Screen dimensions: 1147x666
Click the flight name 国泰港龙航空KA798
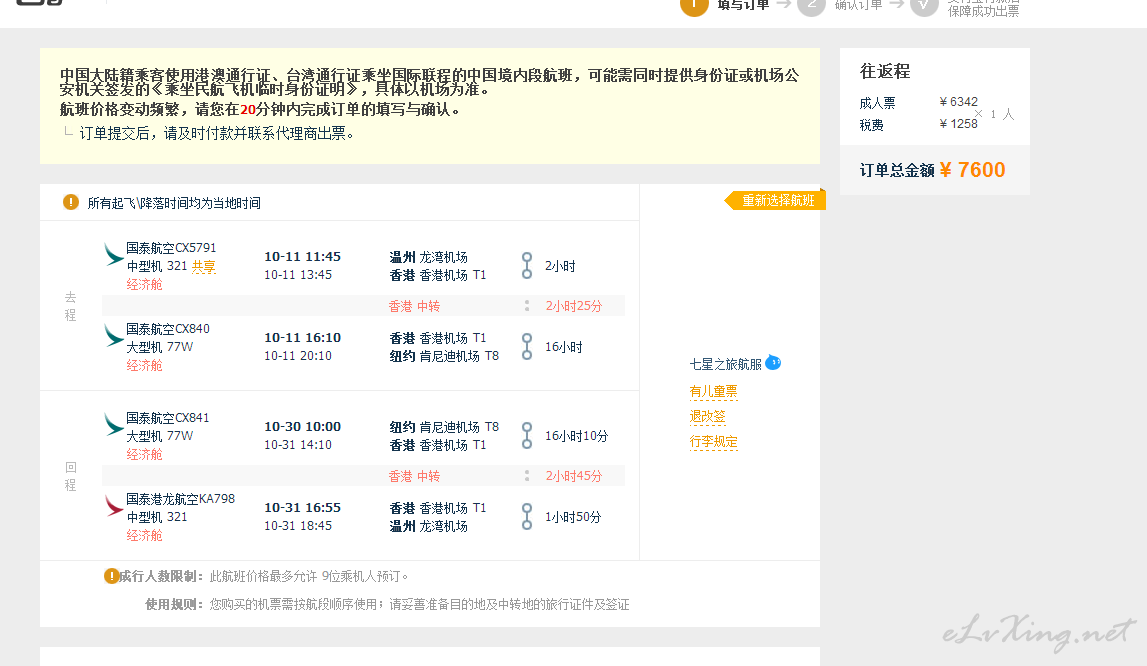point(181,498)
